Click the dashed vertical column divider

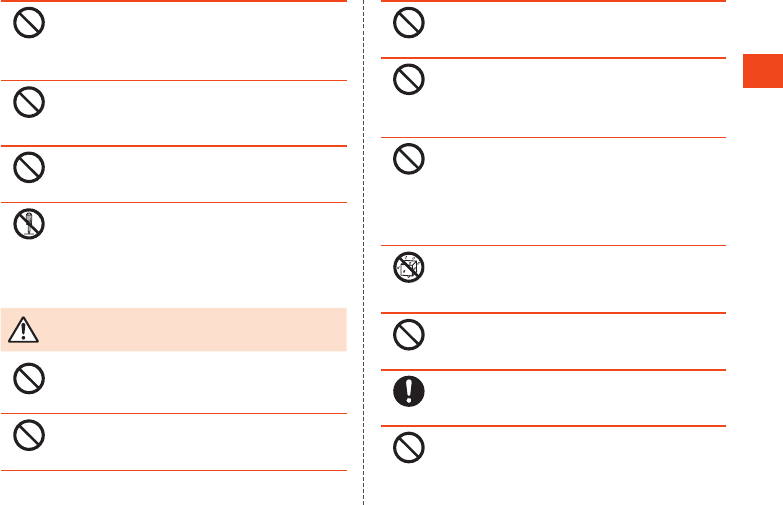(364, 252)
